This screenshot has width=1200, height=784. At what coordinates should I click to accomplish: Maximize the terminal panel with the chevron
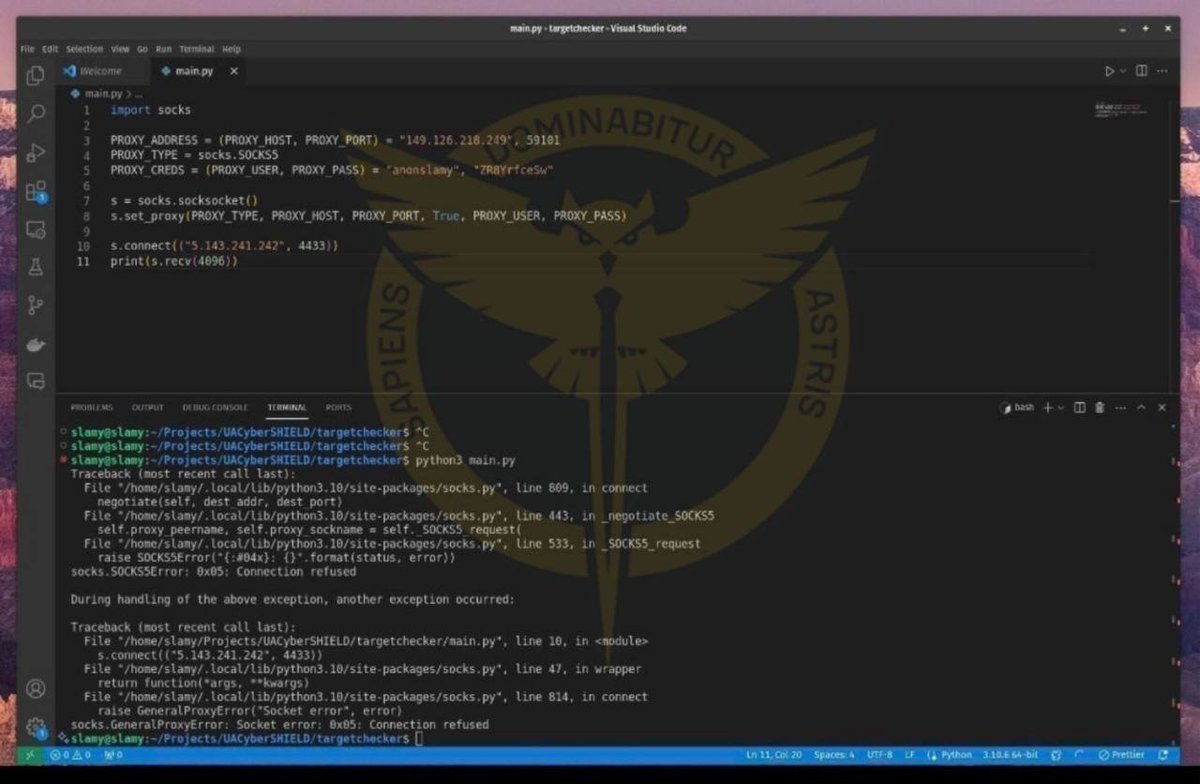pos(1142,408)
